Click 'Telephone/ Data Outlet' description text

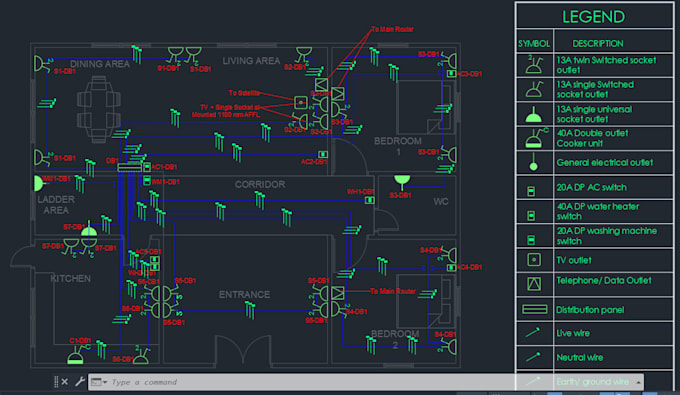[604, 281]
